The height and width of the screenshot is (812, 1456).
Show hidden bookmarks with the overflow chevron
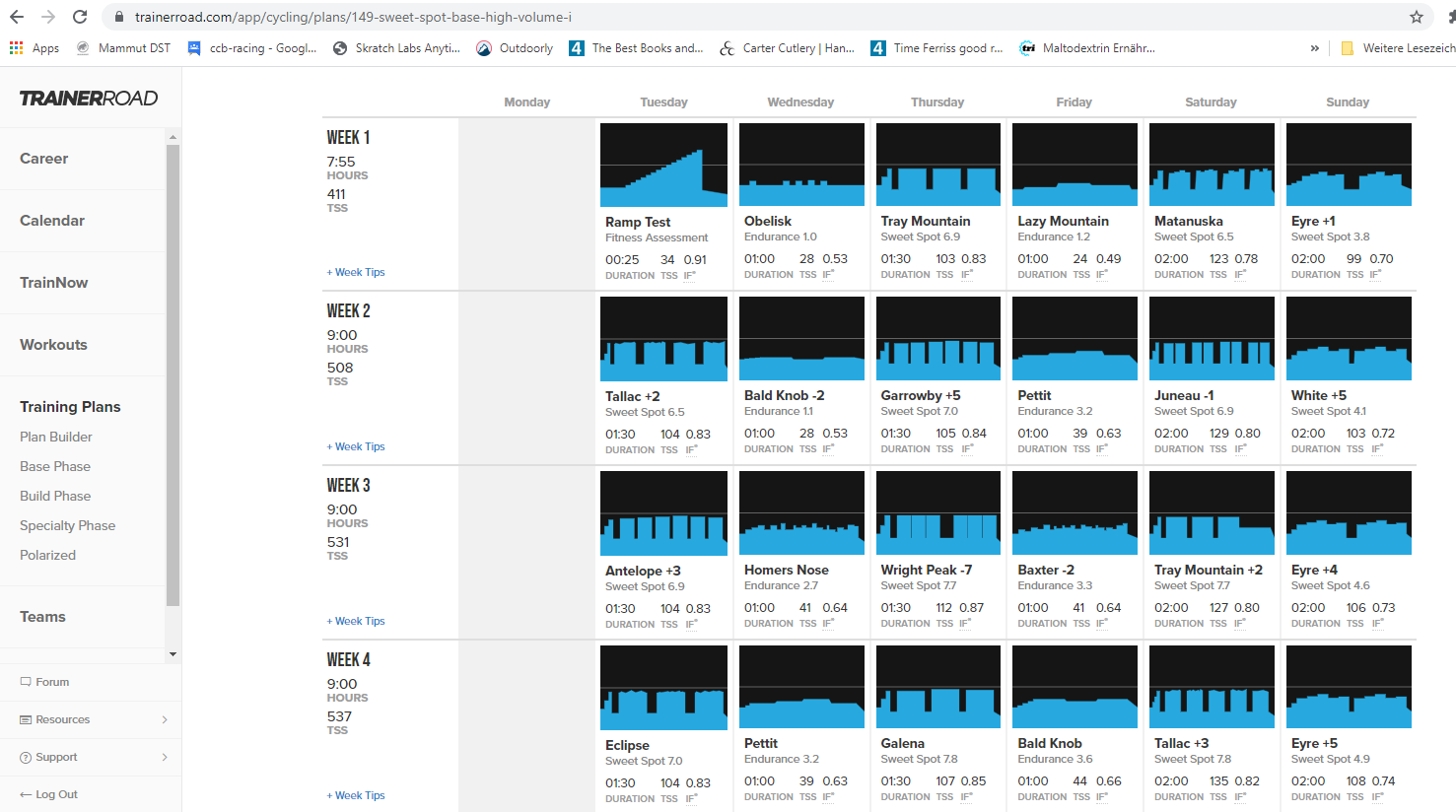click(1314, 48)
